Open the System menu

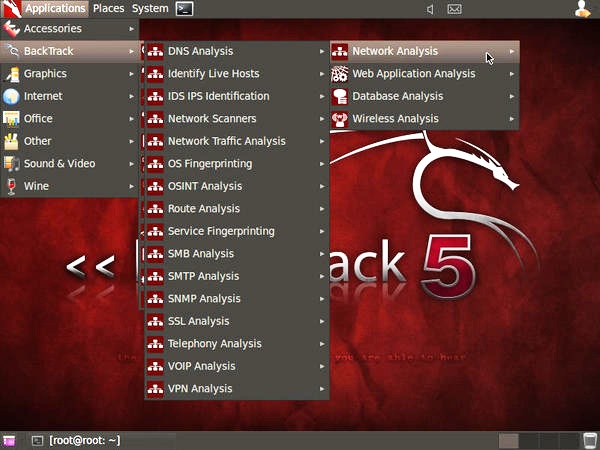(x=150, y=8)
